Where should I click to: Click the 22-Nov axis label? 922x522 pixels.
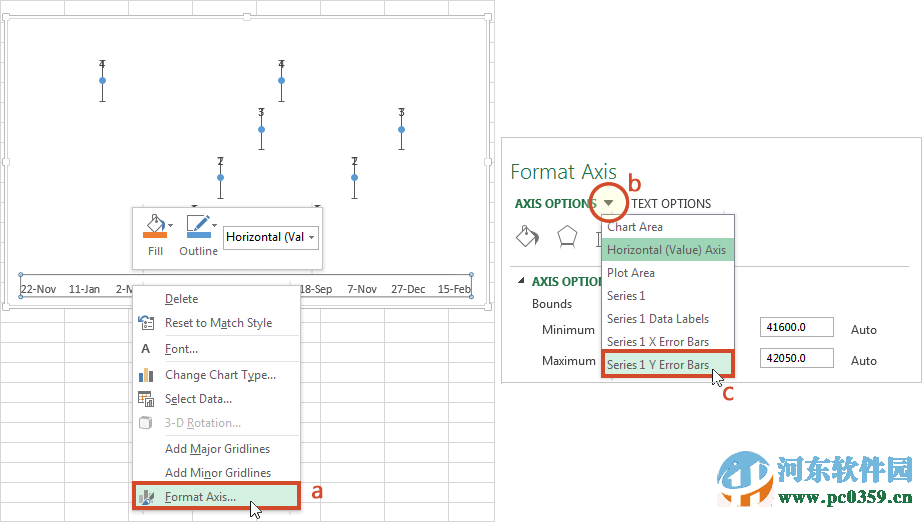click(38, 289)
